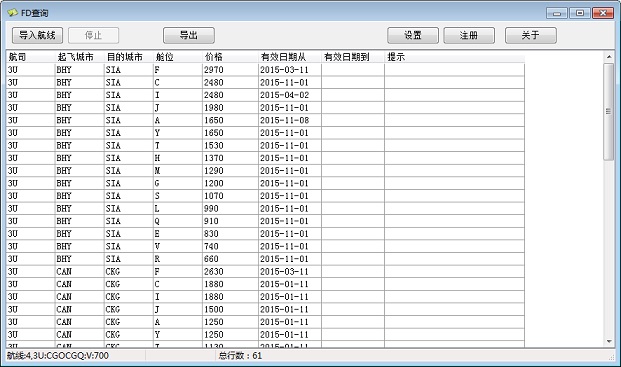Select price cell 1070
This screenshot has width=621, height=367.
point(230,196)
